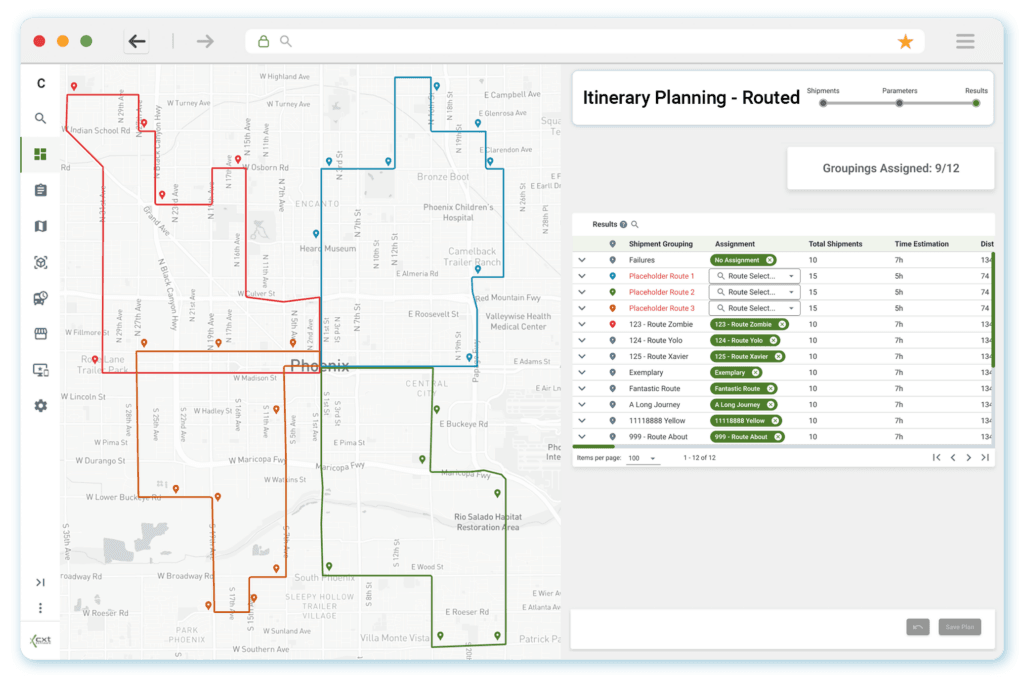Go to the Shipments step
The height and width of the screenshot is (680, 1024).
point(823,102)
